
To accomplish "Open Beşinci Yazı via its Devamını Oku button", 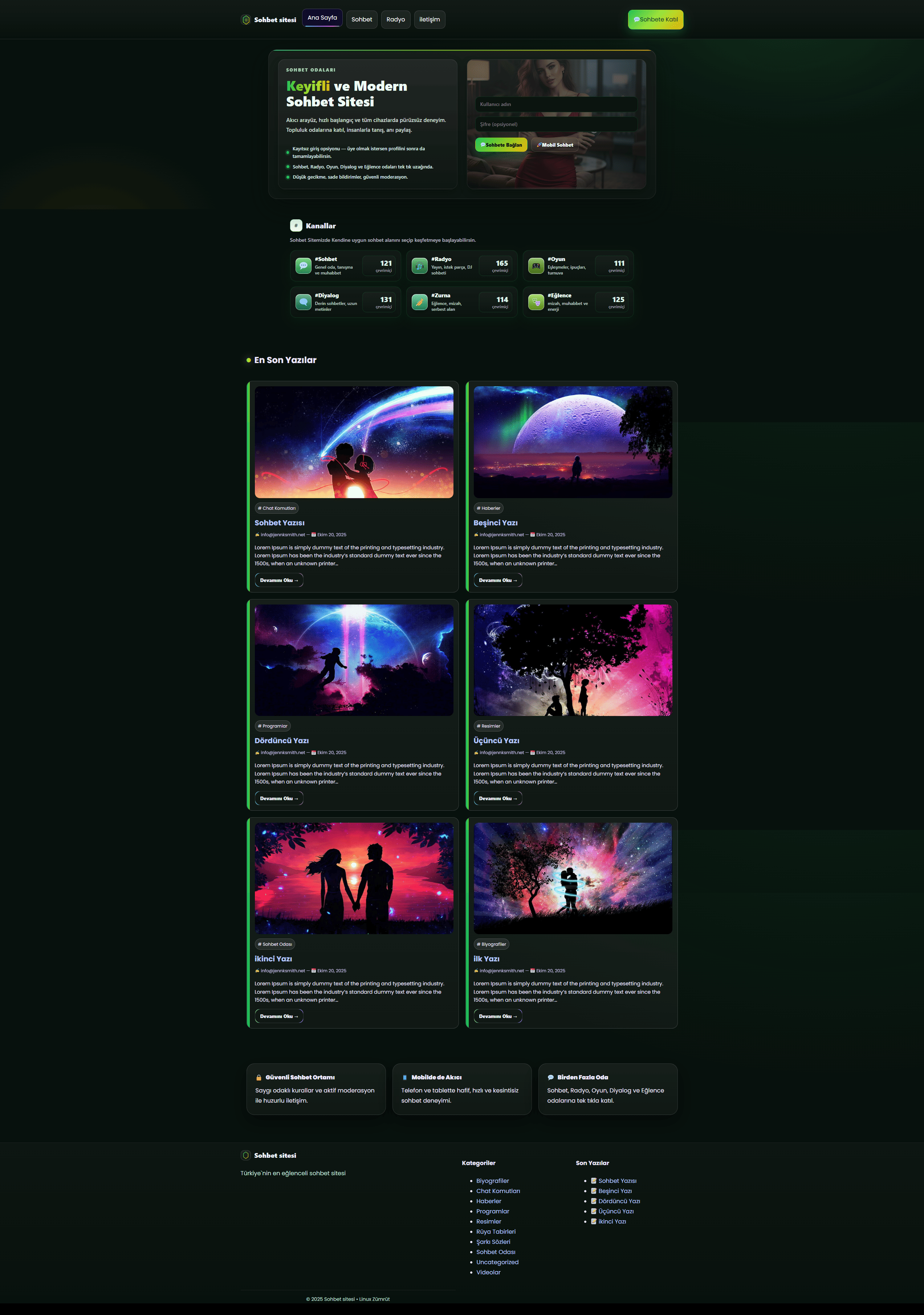I will click(497, 579).
